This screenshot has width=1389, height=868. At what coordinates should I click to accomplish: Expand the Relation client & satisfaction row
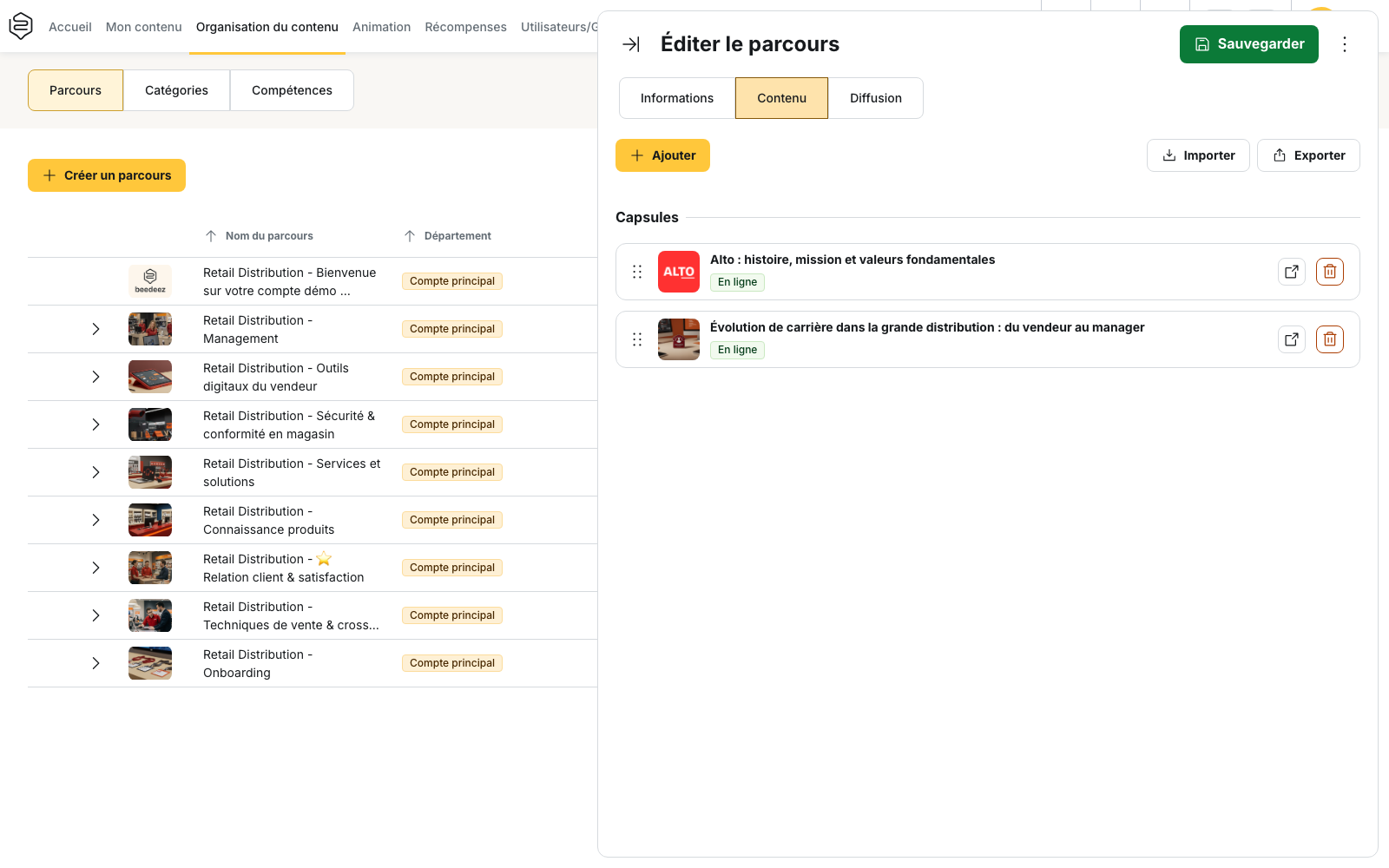[96, 568]
